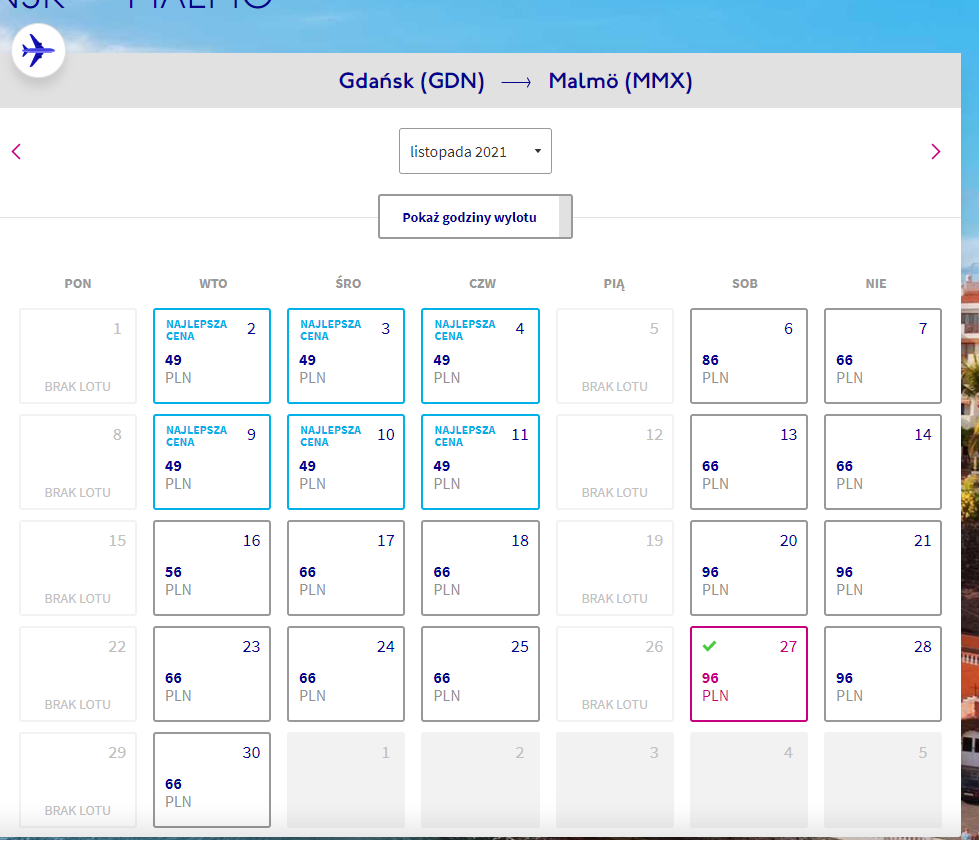Open the listopada 2021 month dropdown
979x842 pixels.
pos(475,151)
